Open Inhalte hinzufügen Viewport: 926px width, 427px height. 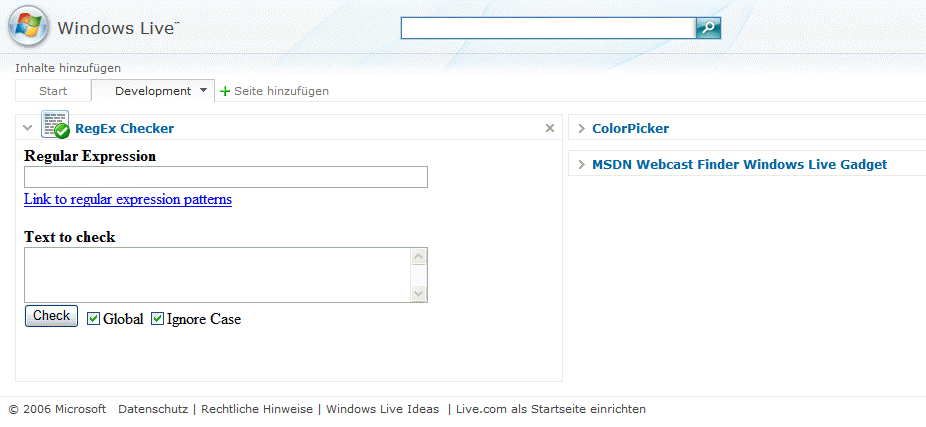coord(68,69)
